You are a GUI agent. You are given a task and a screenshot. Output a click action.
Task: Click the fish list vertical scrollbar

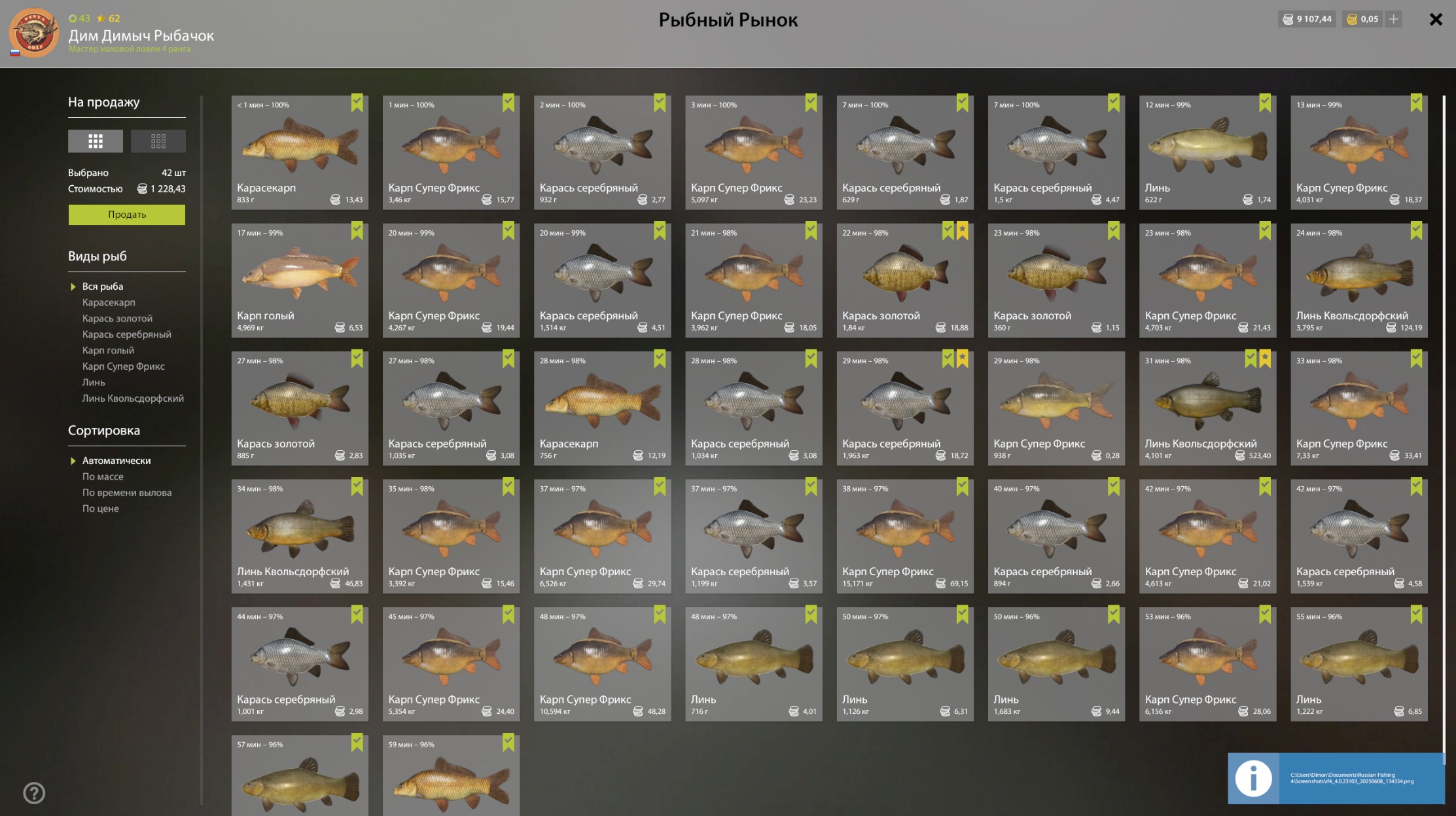click(1444, 425)
